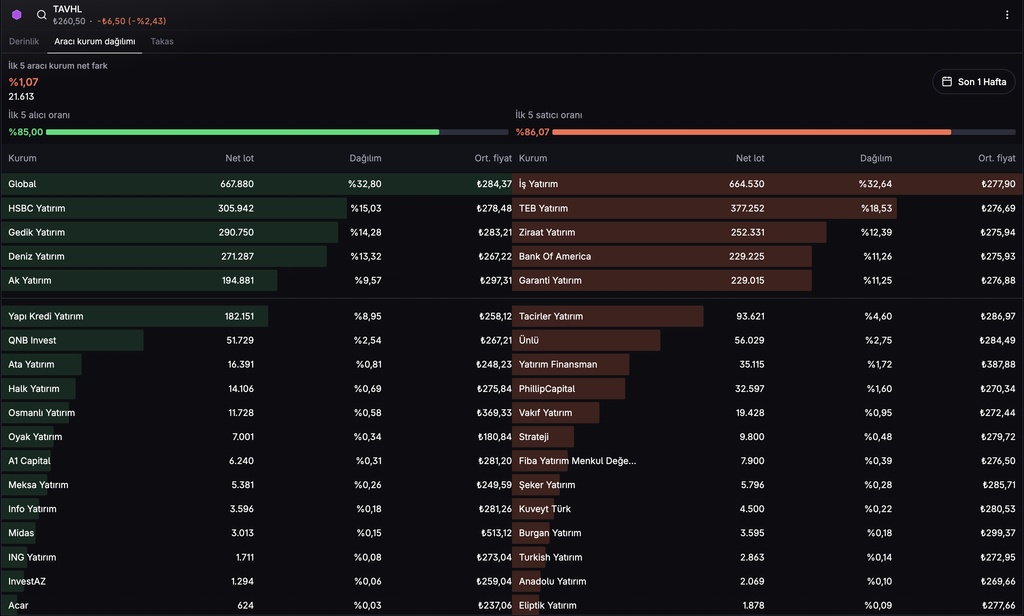Select Kuveyt Türk seller row
The image size is (1024, 616).
pyautogui.click(x=767, y=509)
